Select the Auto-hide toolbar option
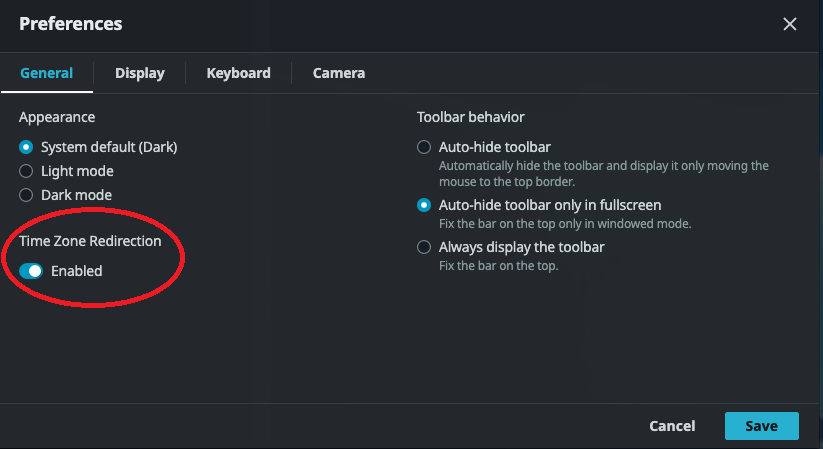Image resolution: width=823 pixels, height=449 pixels. coord(424,147)
